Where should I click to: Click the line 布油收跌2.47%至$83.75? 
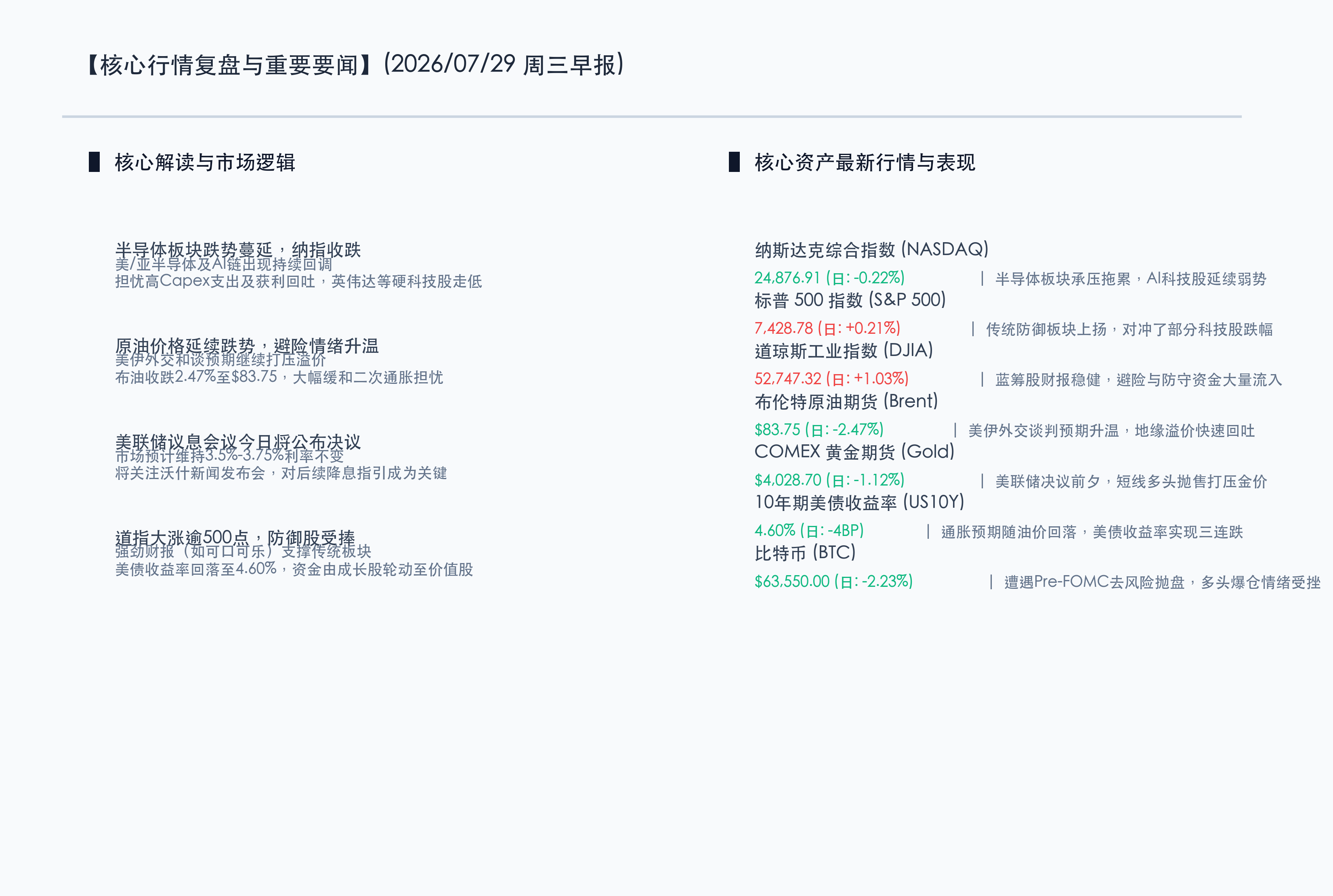(279, 377)
